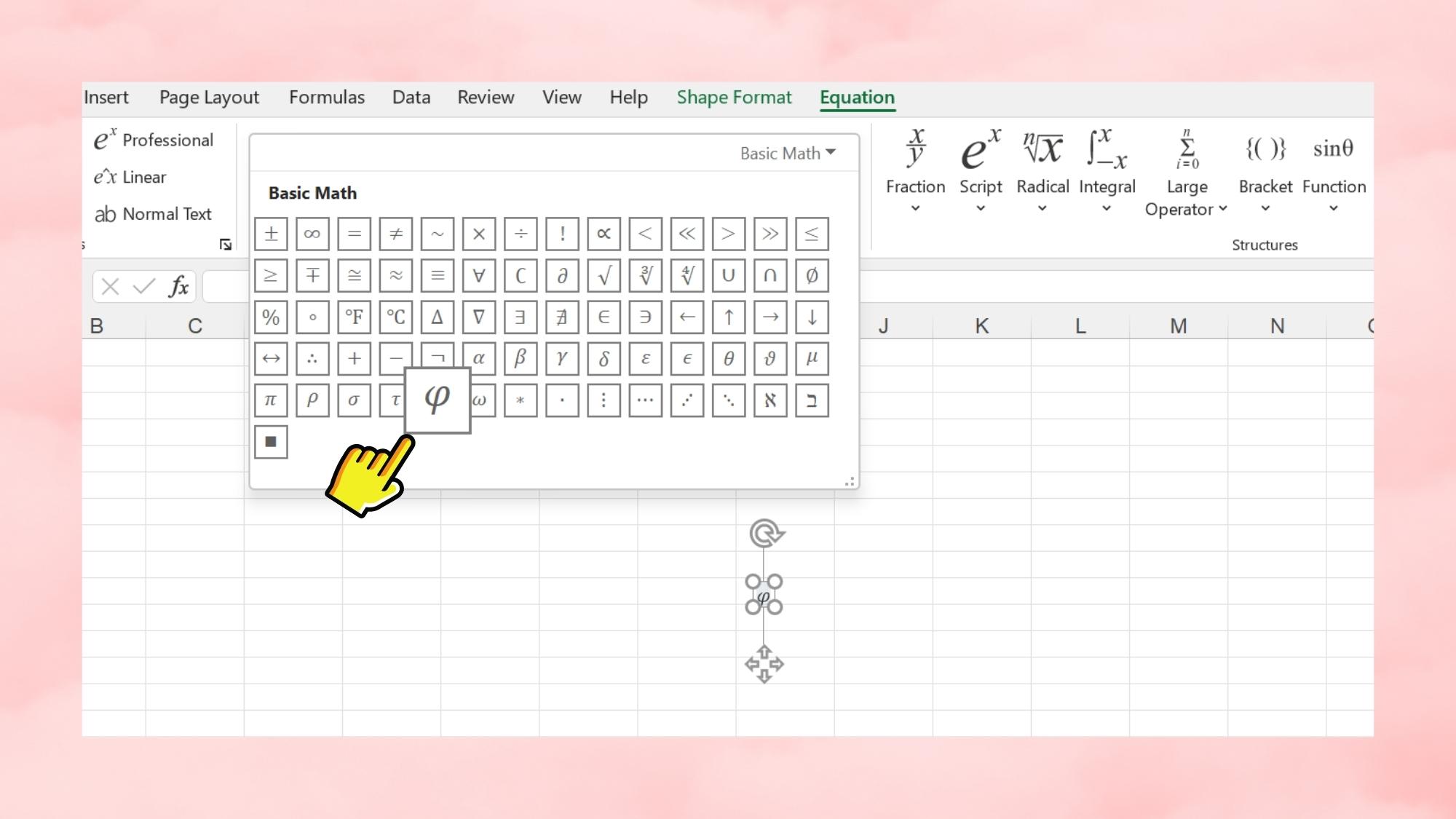Insert the square root symbol

pyautogui.click(x=604, y=275)
